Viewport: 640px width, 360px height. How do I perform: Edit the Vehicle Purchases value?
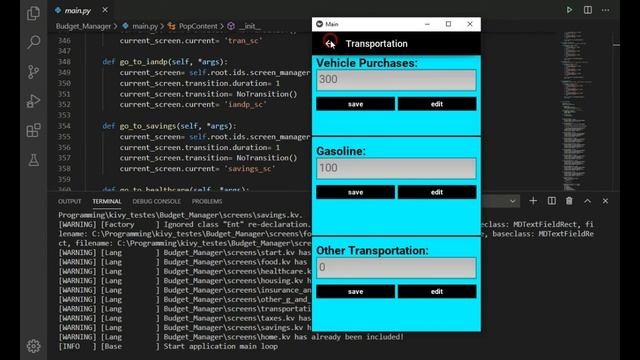(437, 104)
